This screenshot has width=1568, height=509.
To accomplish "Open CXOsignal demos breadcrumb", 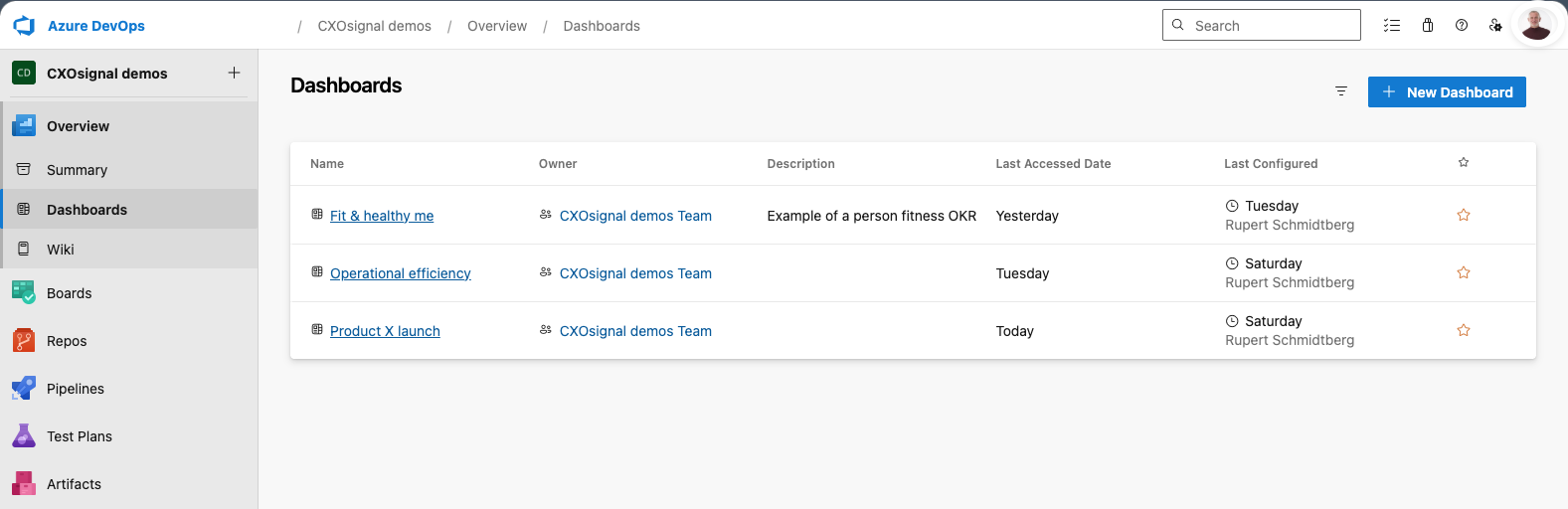I will click(x=374, y=26).
